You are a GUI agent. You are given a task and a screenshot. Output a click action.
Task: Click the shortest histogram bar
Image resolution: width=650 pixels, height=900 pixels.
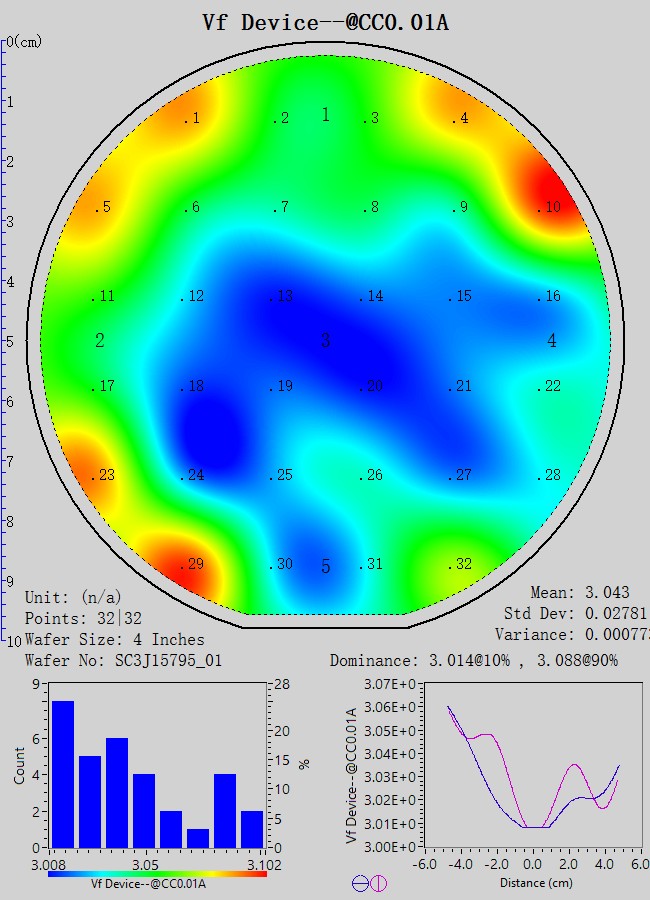click(198, 837)
